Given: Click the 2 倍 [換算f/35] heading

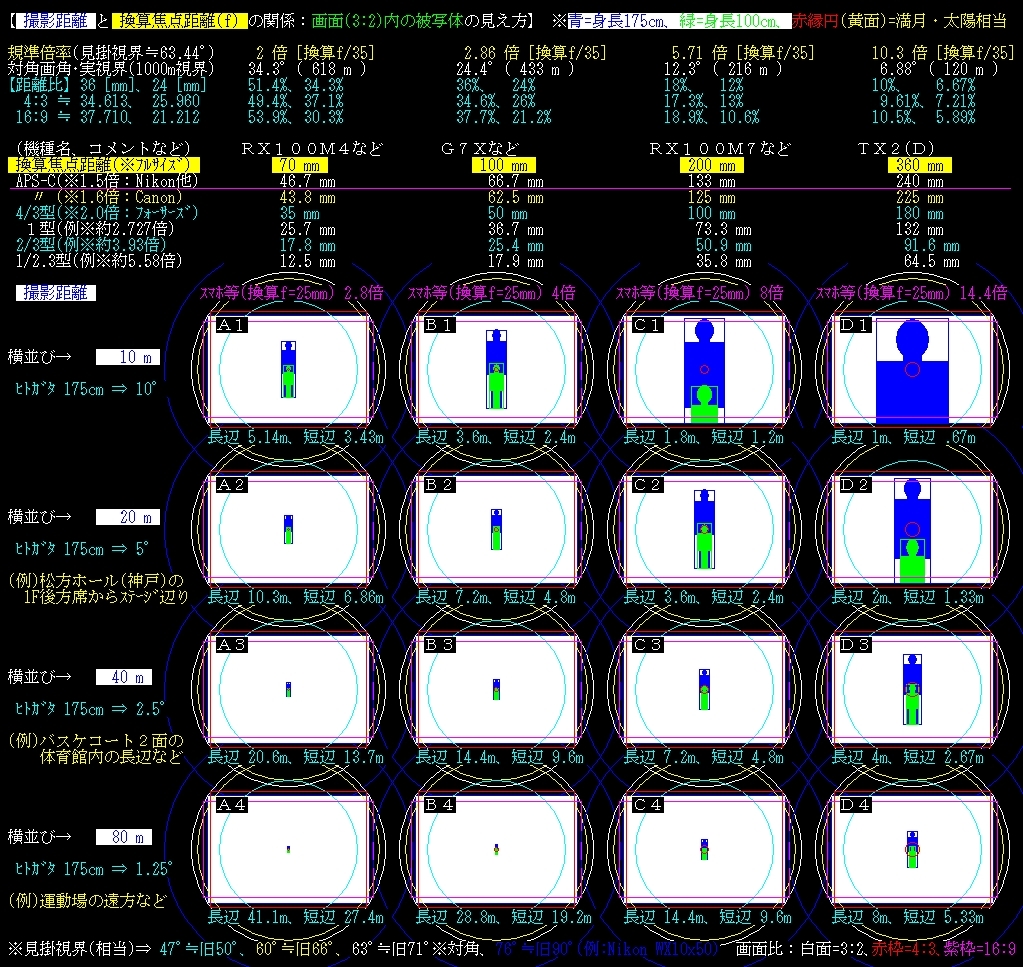Looking at the screenshot, I should [315, 53].
